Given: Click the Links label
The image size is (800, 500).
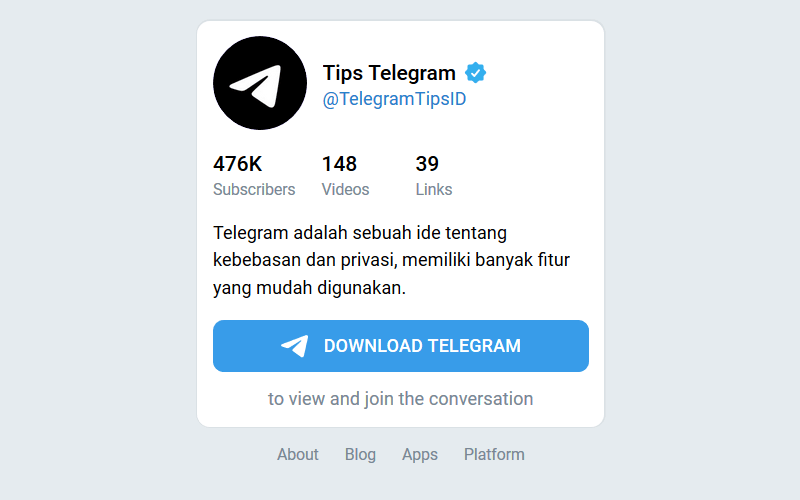Looking at the screenshot, I should (434, 189).
